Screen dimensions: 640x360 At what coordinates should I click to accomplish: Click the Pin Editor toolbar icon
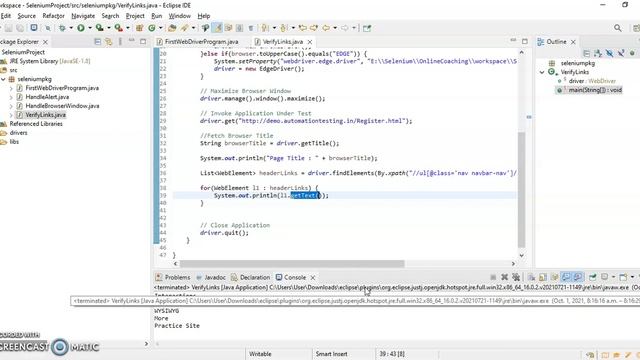(367, 28)
